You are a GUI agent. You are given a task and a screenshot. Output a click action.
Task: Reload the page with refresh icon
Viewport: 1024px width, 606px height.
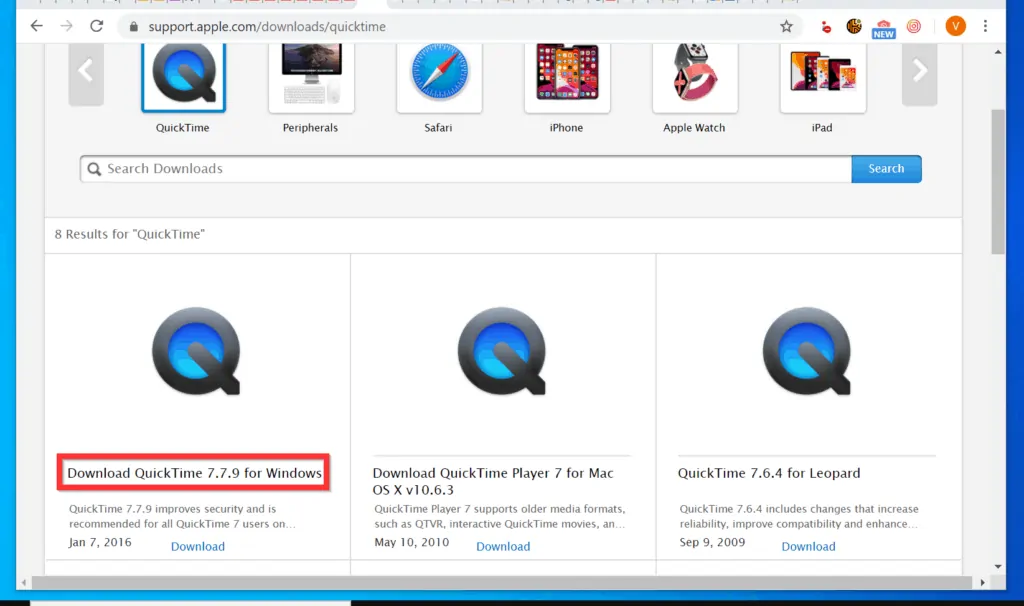pos(97,26)
